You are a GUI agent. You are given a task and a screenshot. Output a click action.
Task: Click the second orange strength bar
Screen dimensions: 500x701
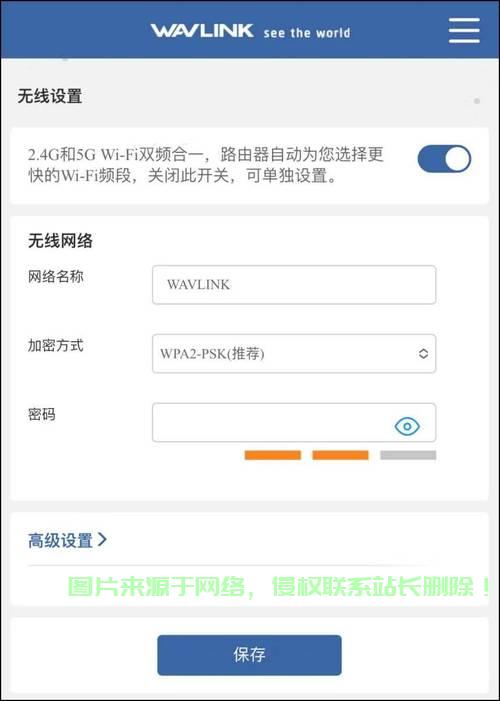340,455
